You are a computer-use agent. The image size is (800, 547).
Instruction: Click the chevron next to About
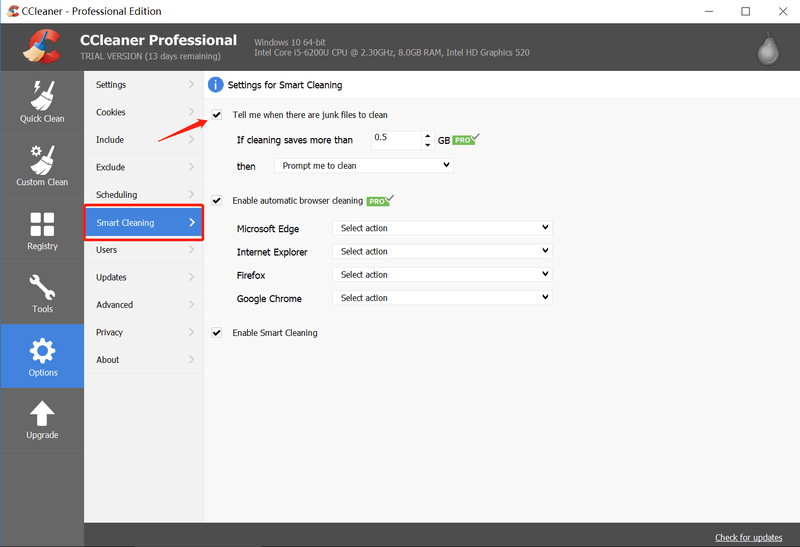[x=191, y=359]
